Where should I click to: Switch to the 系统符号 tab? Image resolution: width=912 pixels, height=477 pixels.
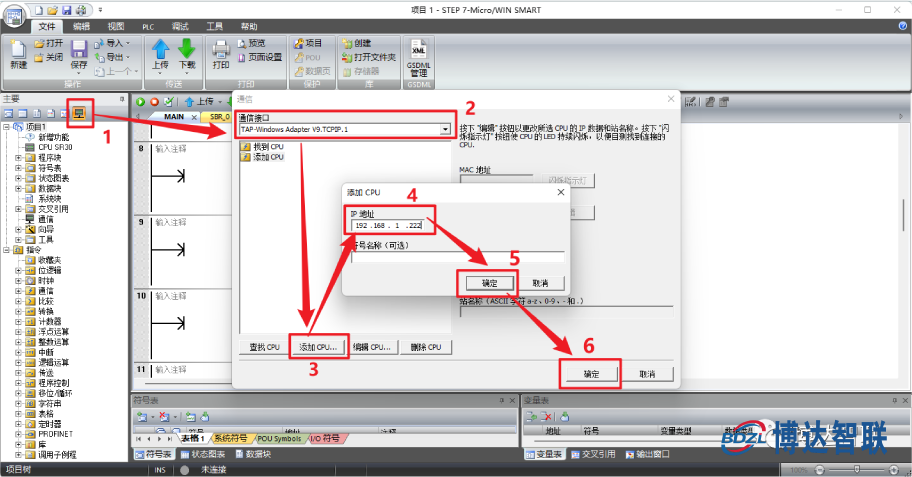pyautogui.click(x=231, y=439)
